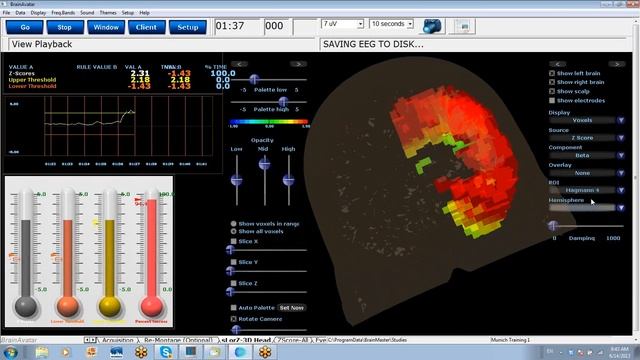
Task: Adjust the Opacity Mid slider handle
Action: pyautogui.click(x=264, y=164)
